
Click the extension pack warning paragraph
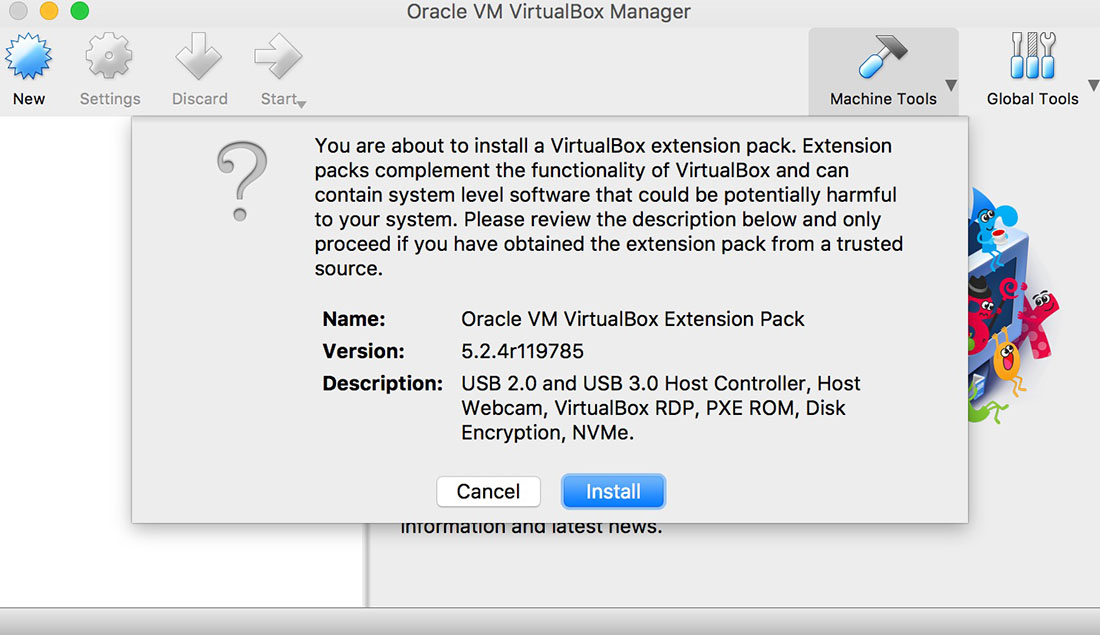(x=608, y=207)
